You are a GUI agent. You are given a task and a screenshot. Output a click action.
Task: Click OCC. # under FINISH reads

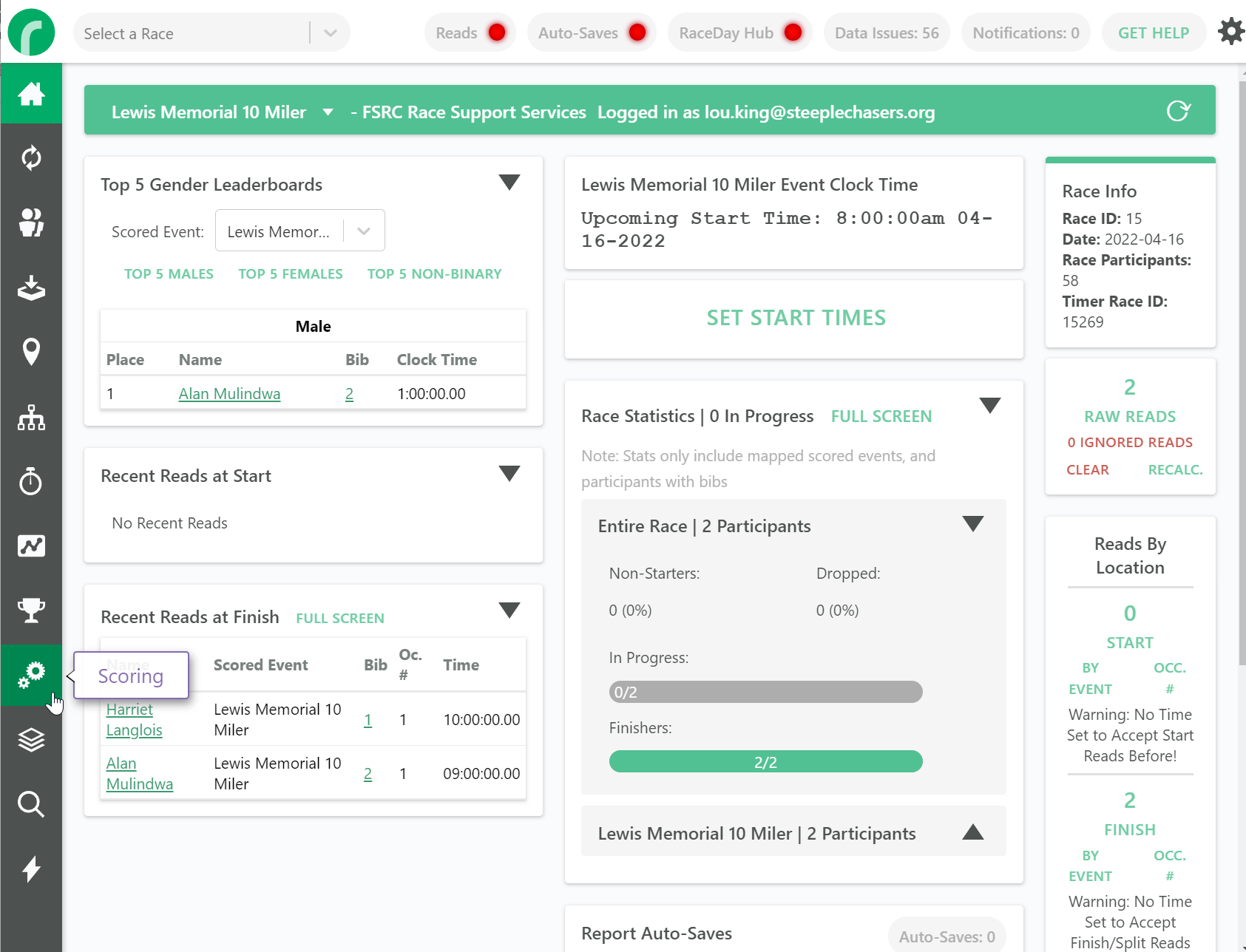point(1170,865)
